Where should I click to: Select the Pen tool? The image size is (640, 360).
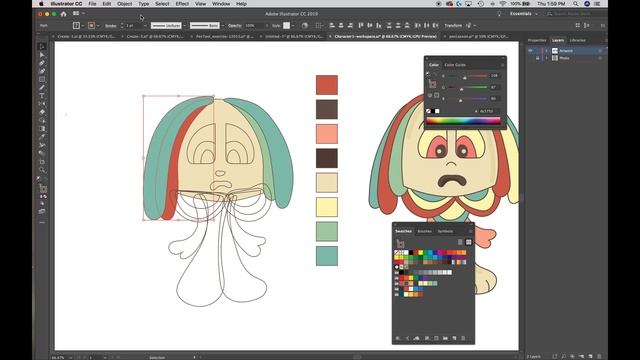[x=42, y=63]
